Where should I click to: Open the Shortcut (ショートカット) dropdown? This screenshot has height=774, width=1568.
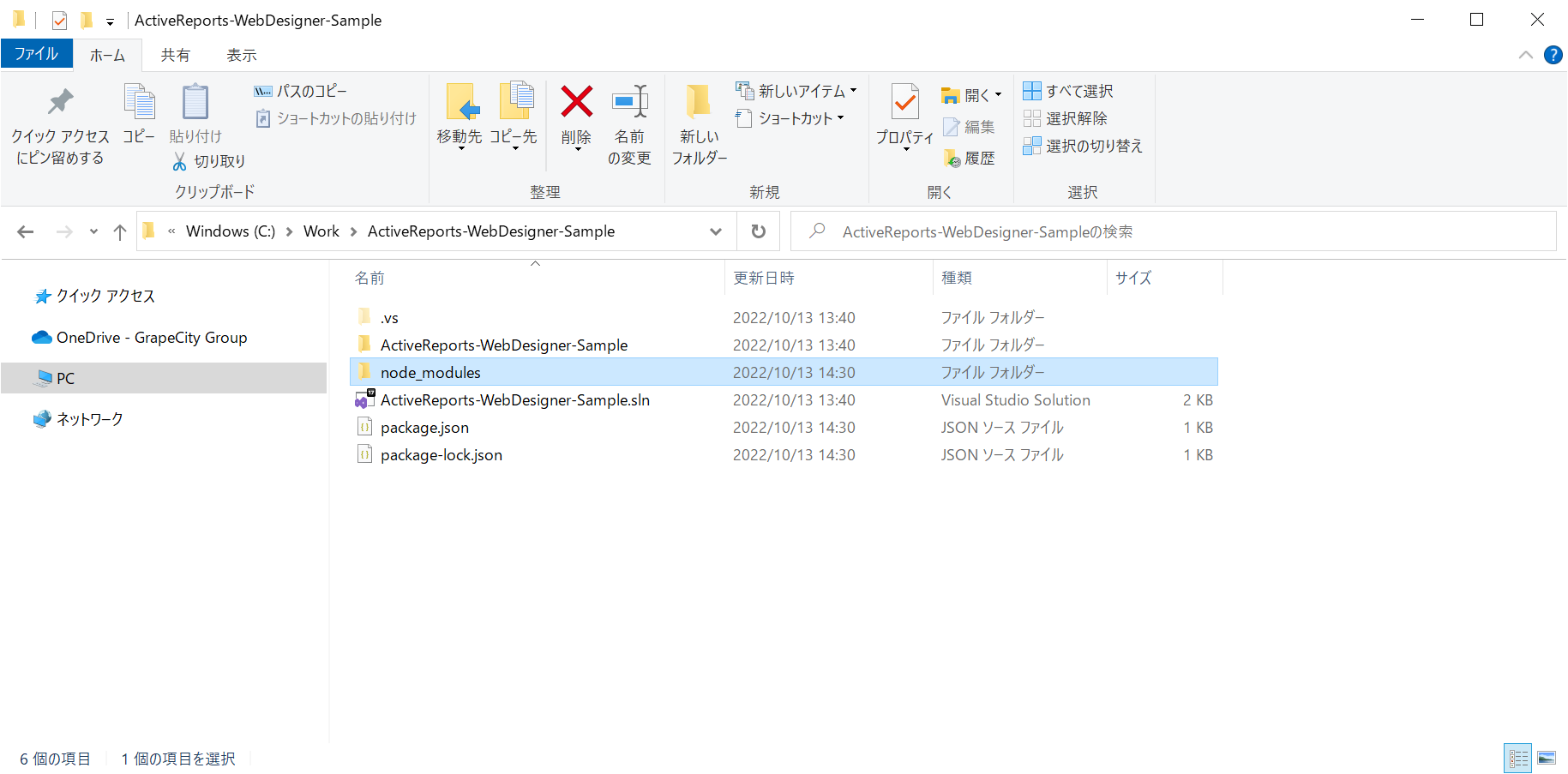(x=790, y=118)
